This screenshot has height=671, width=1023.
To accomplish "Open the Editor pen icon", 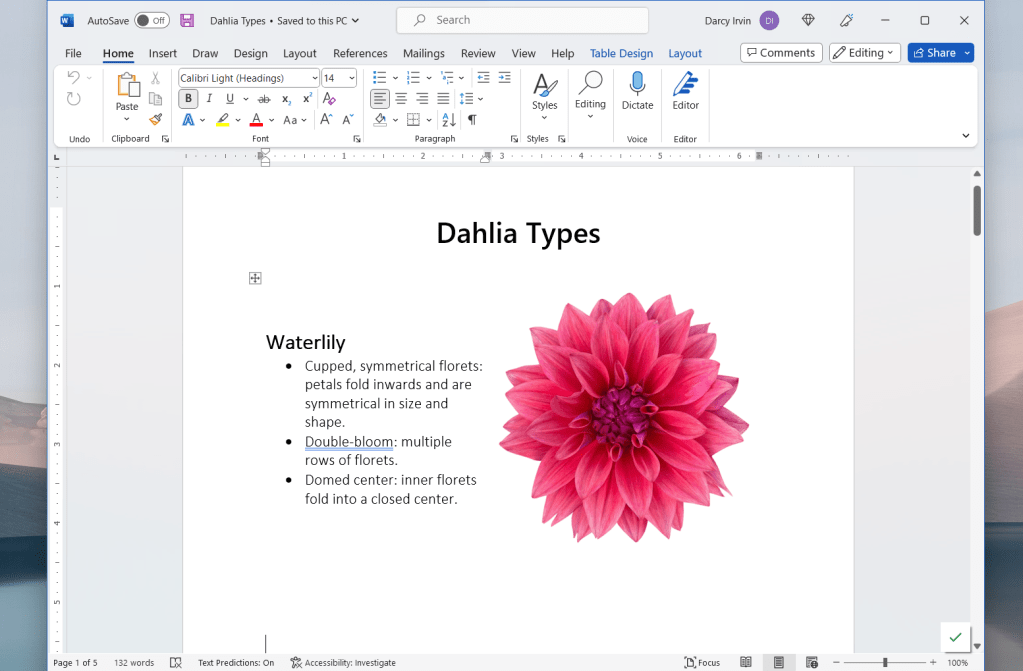I will pyautogui.click(x=685, y=90).
